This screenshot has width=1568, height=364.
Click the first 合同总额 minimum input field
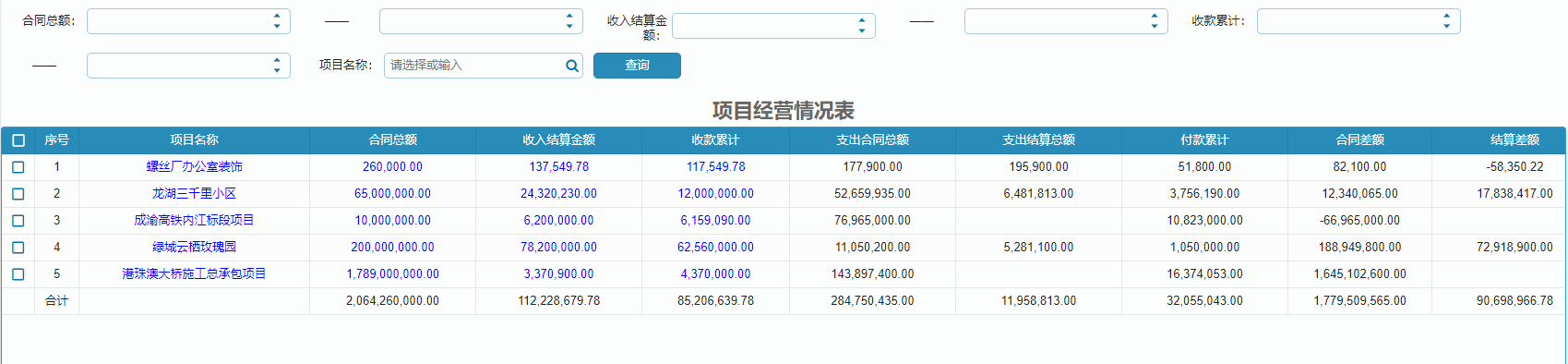click(x=188, y=21)
